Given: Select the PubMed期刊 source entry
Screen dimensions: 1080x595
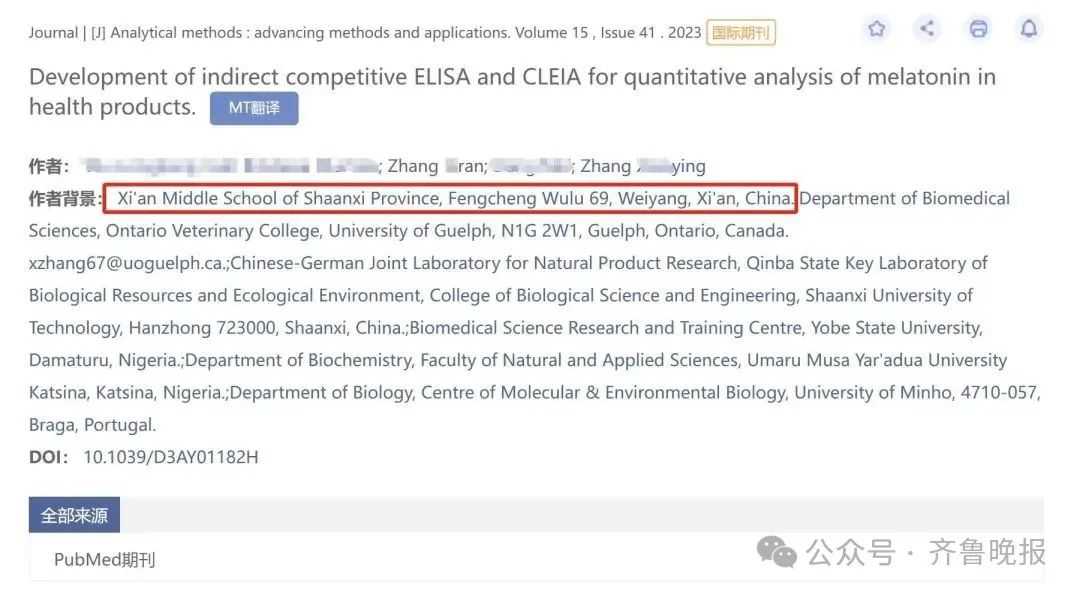Looking at the screenshot, I should pos(105,560).
